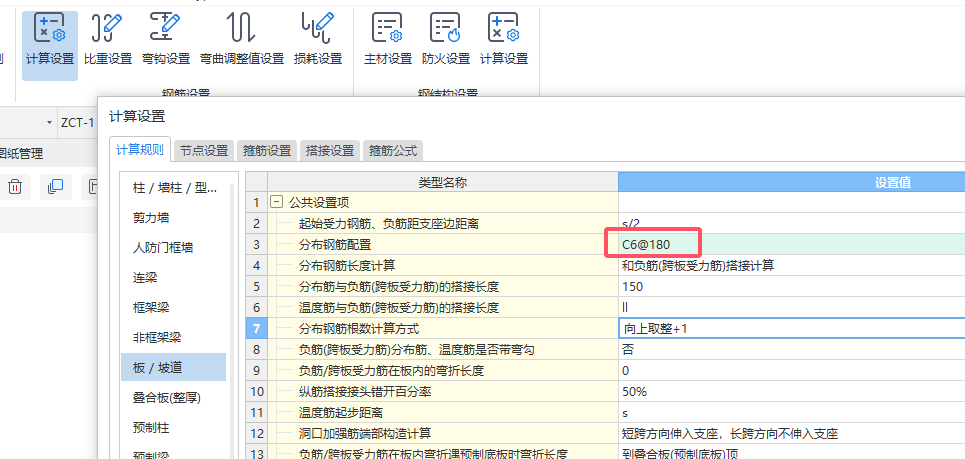Click the 图纸管理 panel label
Screen dimensions: 965x459
coord(22,153)
